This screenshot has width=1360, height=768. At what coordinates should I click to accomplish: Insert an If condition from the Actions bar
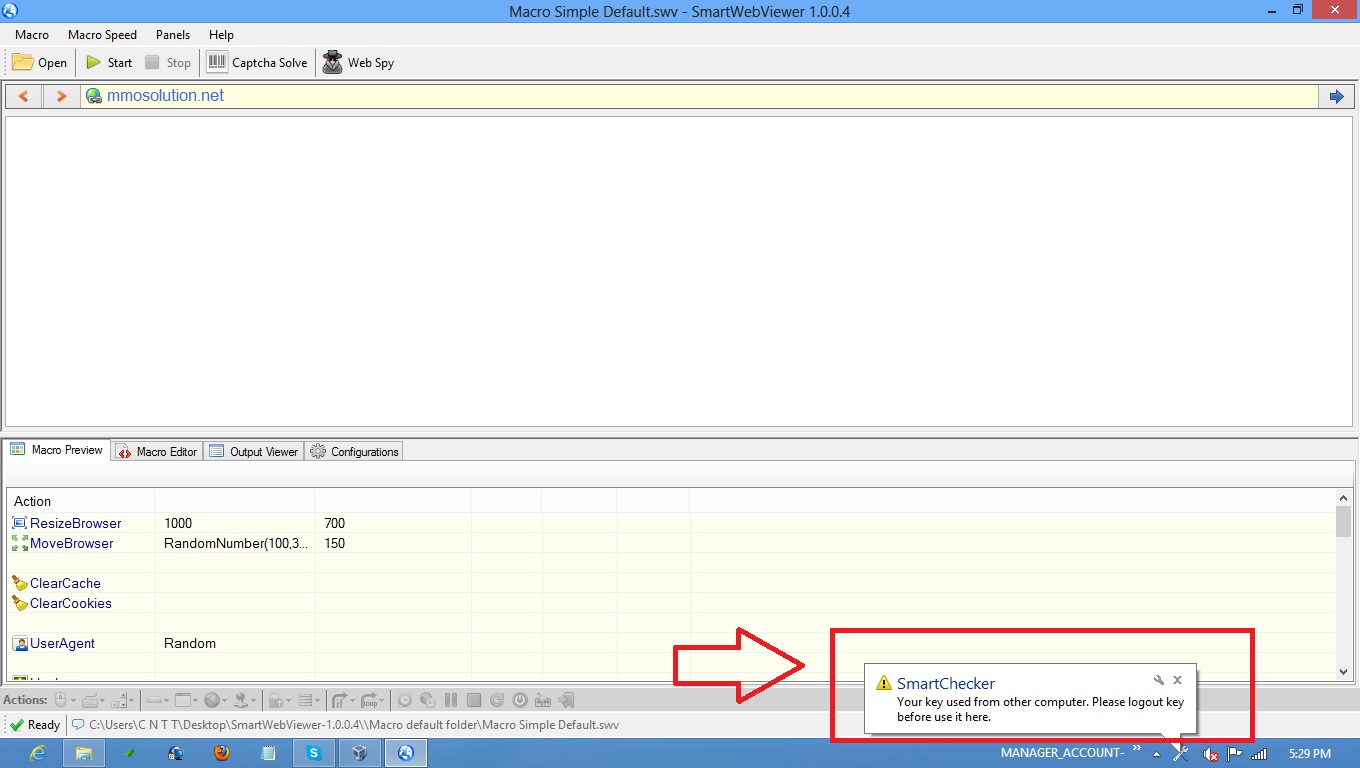[x=339, y=700]
